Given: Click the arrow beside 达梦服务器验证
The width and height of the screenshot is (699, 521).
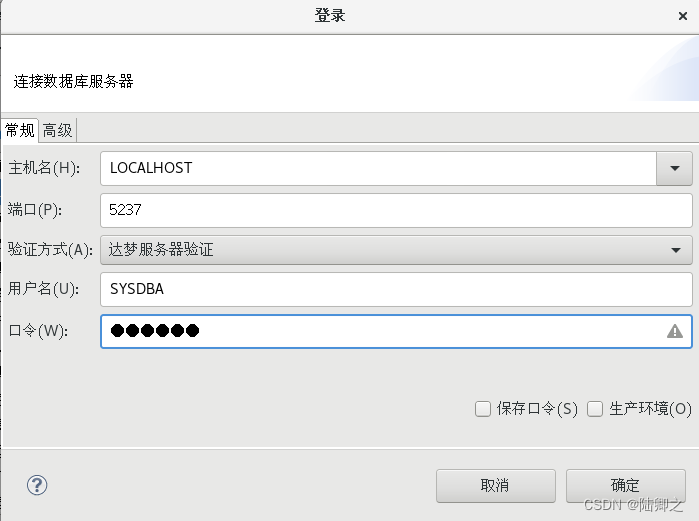Looking at the screenshot, I should pos(675,250).
